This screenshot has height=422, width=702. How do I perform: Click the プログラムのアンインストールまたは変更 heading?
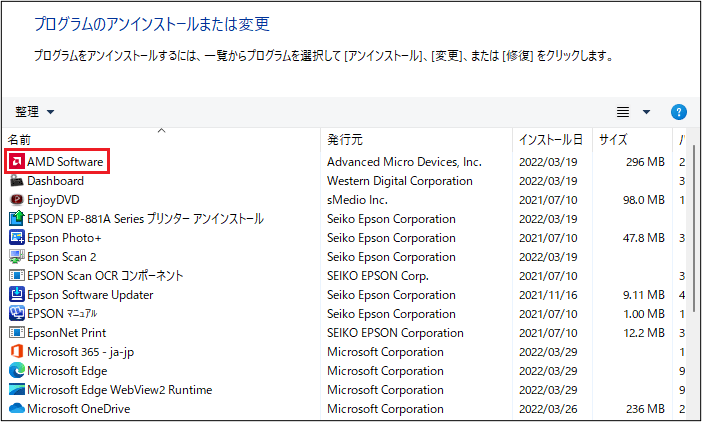point(152,24)
